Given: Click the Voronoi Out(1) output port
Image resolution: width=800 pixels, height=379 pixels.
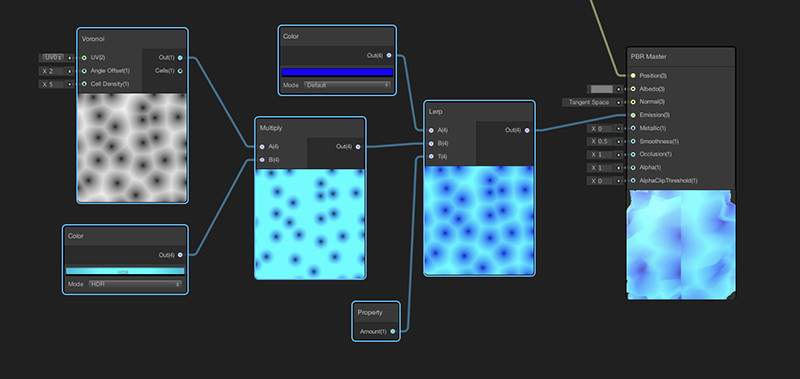Looking at the screenshot, I should pyautogui.click(x=180, y=58).
